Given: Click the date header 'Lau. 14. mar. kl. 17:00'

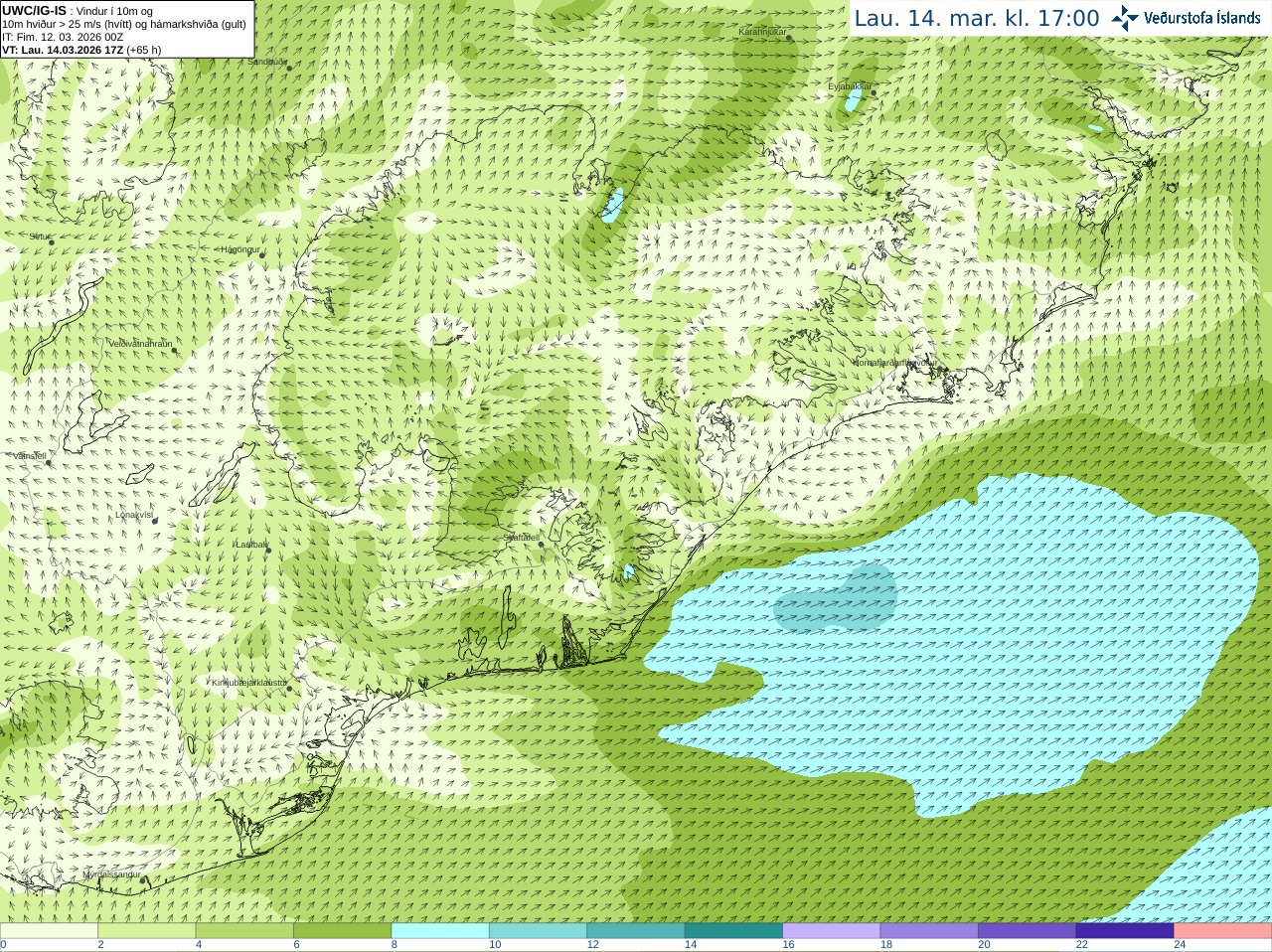Looking at the screenshot, I should [977, 19].
